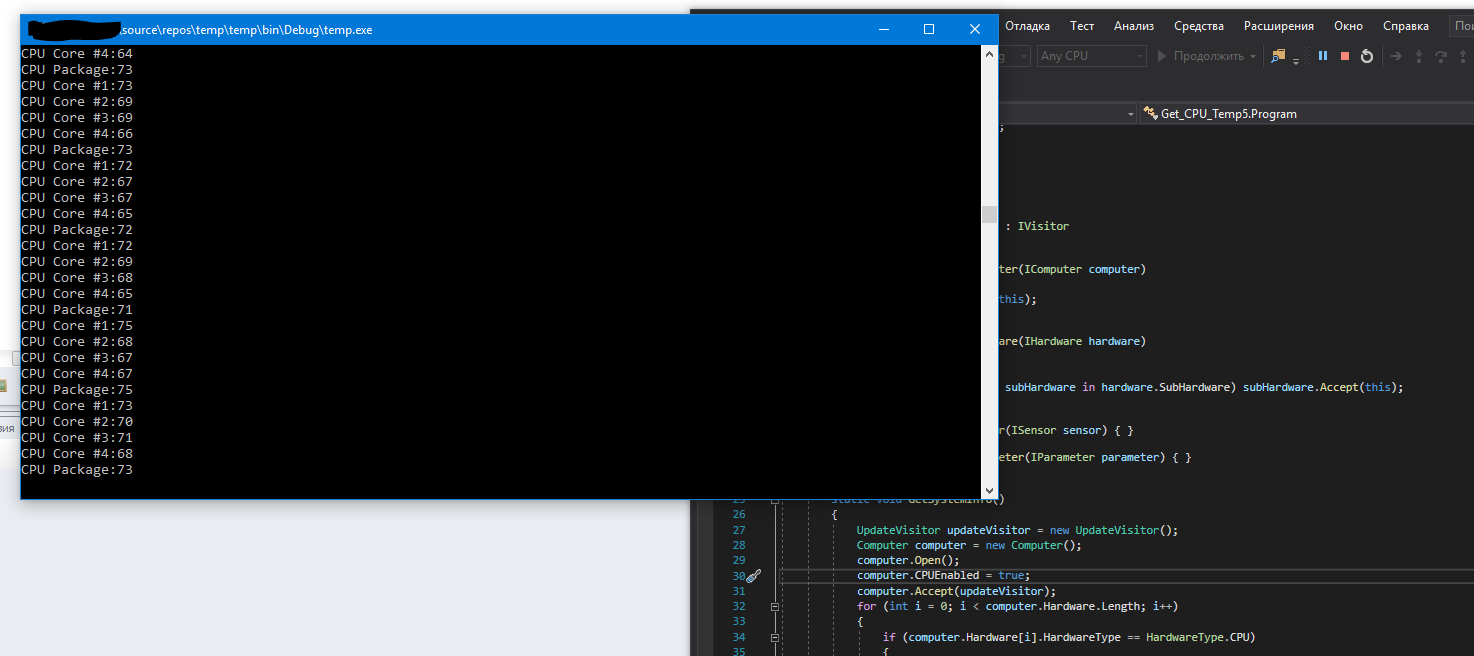Pause debugging with the Break All icon
The width and height of the screenshot is (1474, 656).
click(x=1323, y=56)
